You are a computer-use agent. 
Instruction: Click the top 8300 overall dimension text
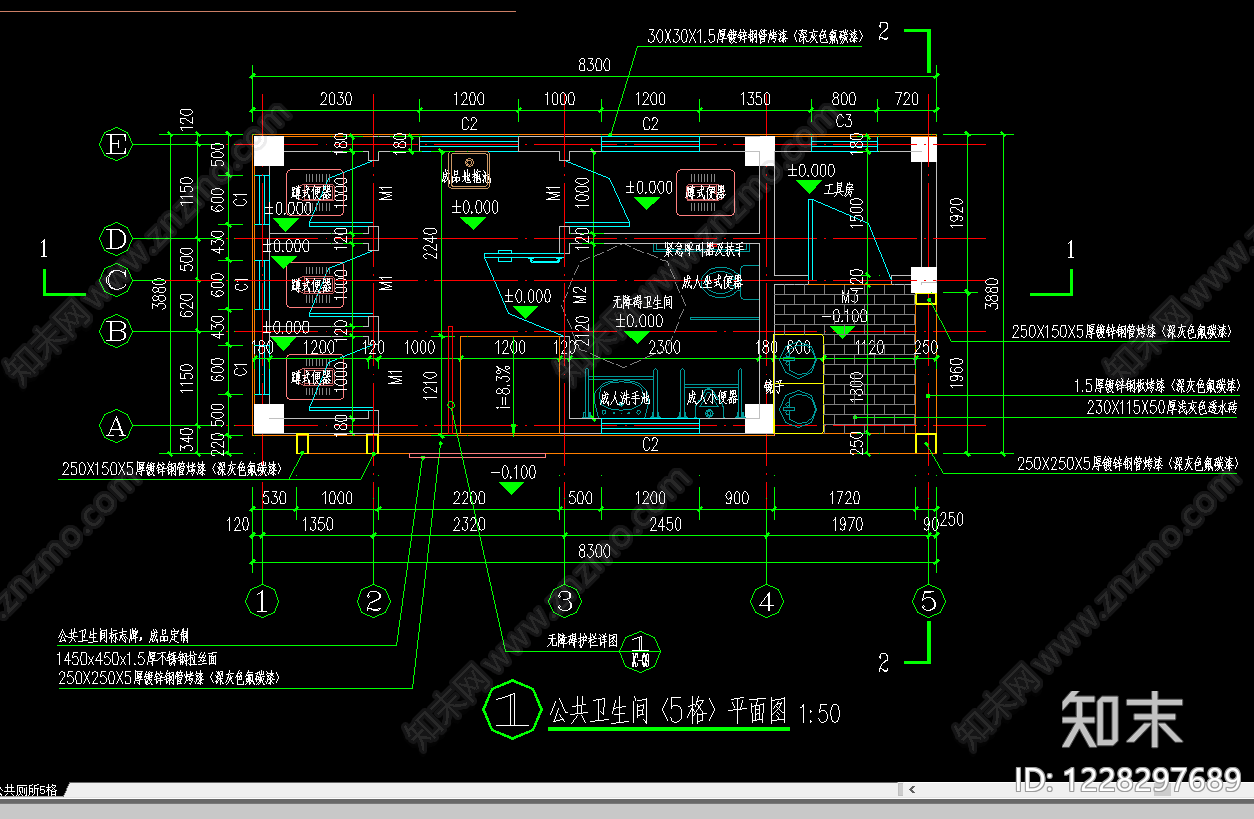coord(594,66)
